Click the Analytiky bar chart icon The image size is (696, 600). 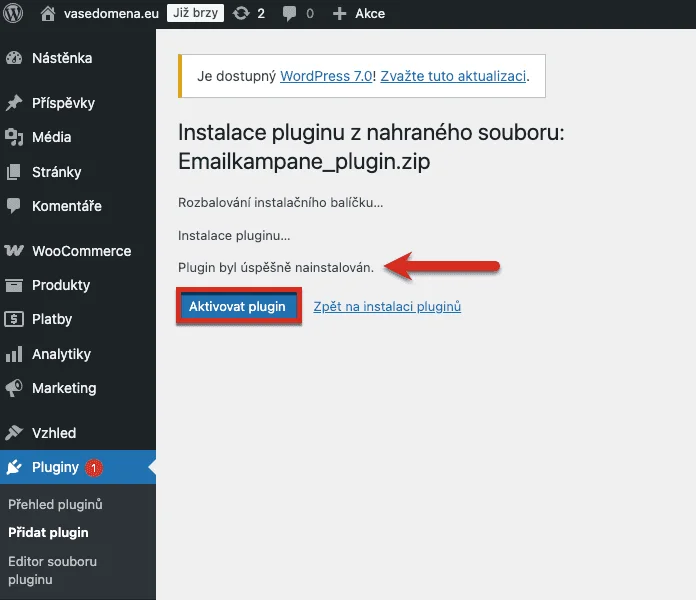coord(14,354)
